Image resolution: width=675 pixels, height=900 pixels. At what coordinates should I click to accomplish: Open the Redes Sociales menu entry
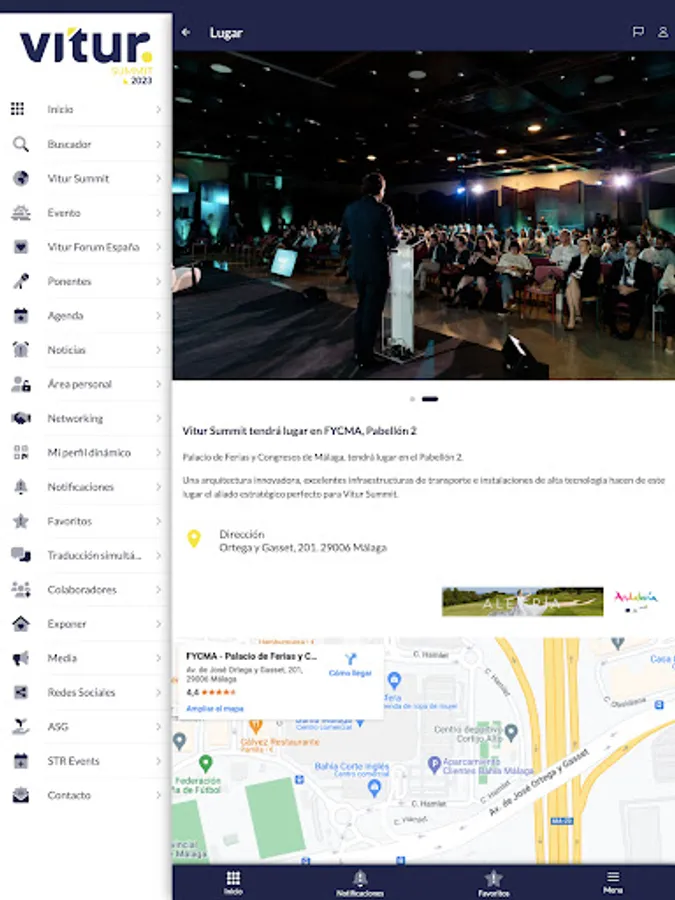[x=86, y=692]
